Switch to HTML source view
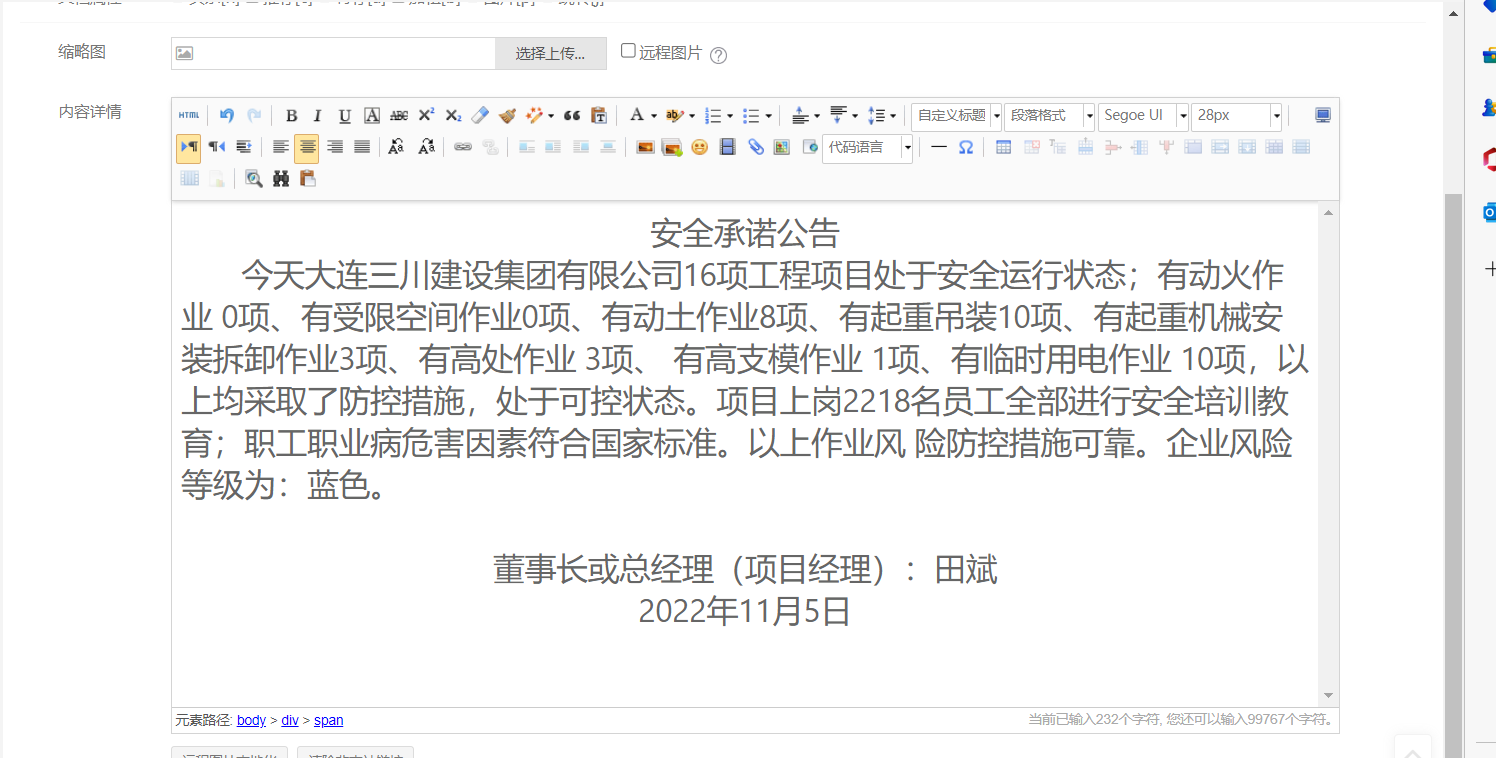 (x=189, y=116)
